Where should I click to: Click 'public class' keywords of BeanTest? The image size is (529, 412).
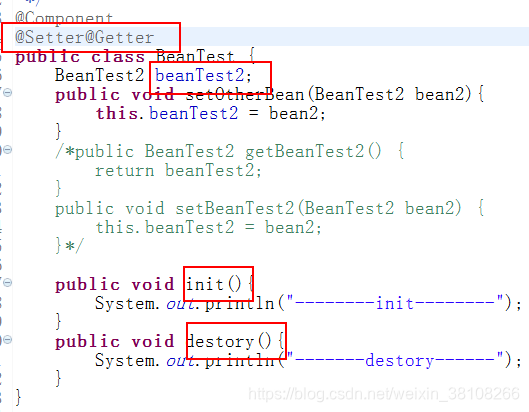tap(80, 56)
